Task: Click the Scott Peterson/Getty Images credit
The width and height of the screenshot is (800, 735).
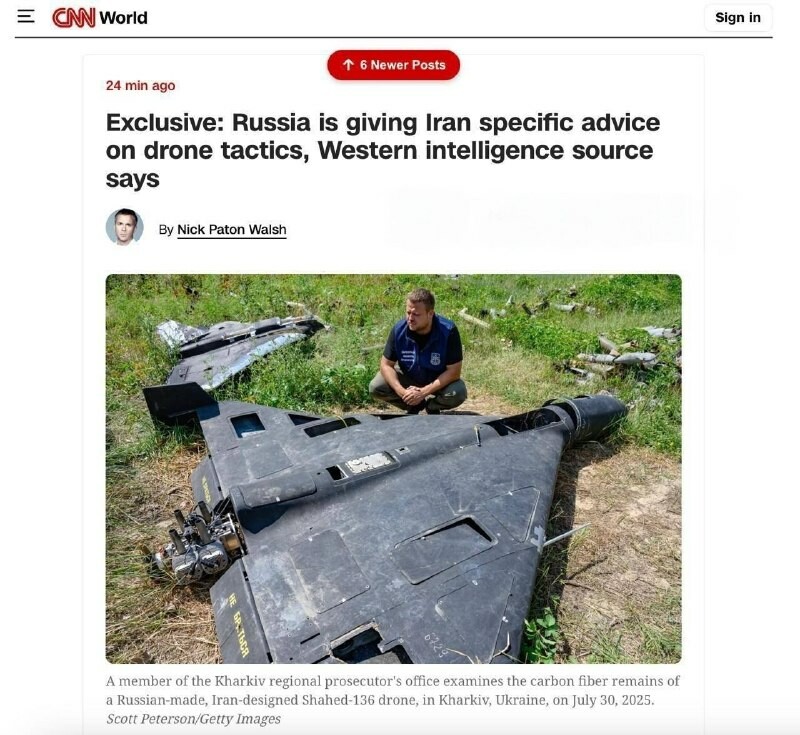Action: tap(193, 719)
